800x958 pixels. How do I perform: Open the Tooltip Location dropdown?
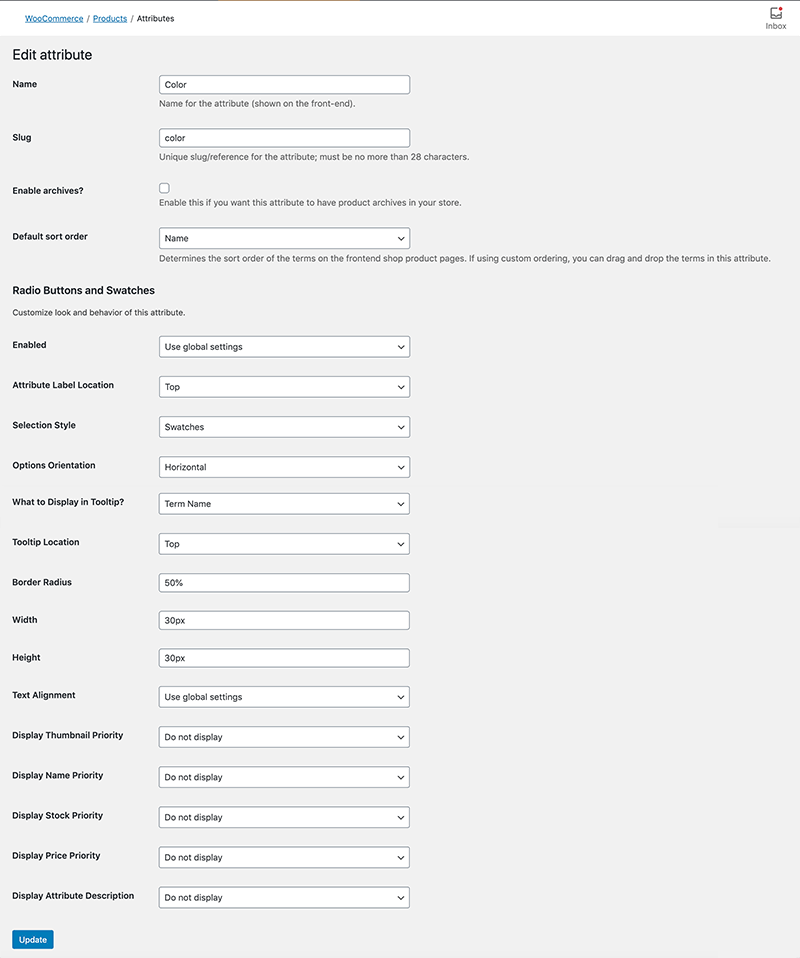click(x=284, y=544)
